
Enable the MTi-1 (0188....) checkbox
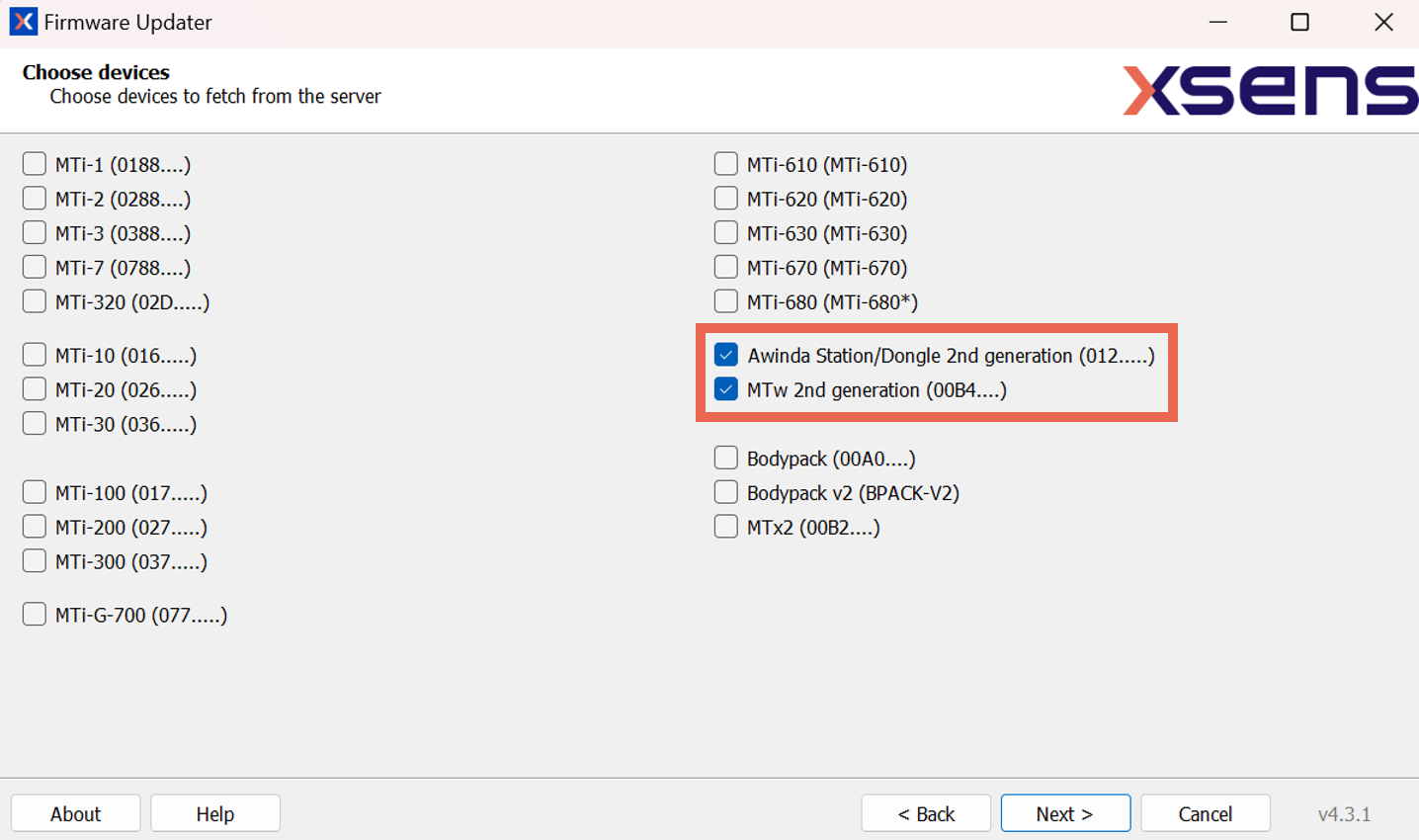(34, 163)
